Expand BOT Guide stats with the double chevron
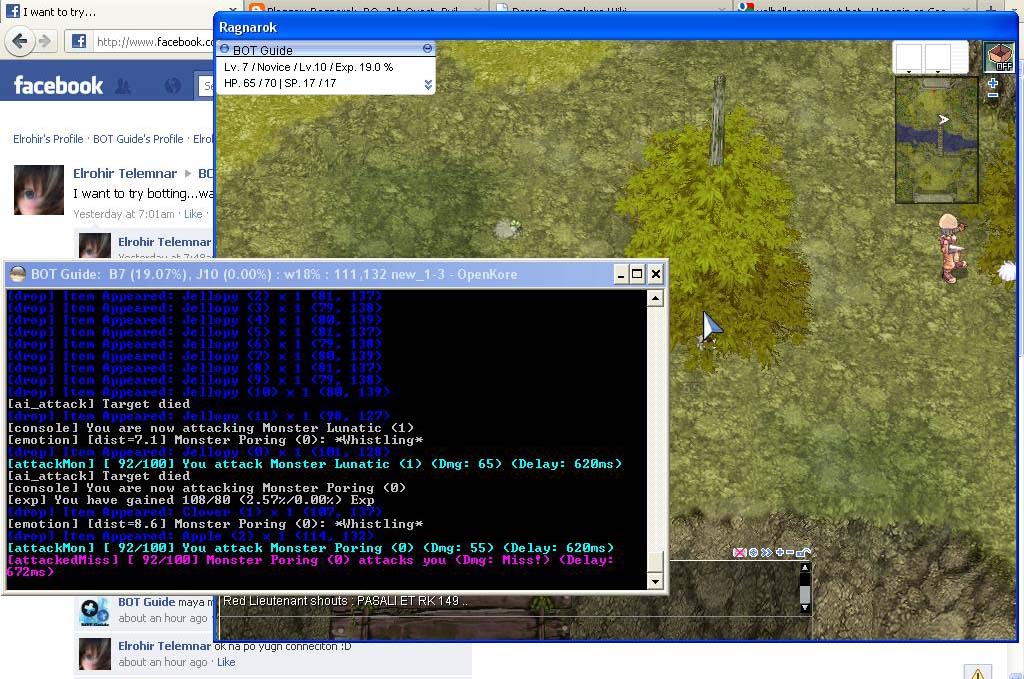Image resolution: width=1024 pixels, height=679 pixels. 427,86
